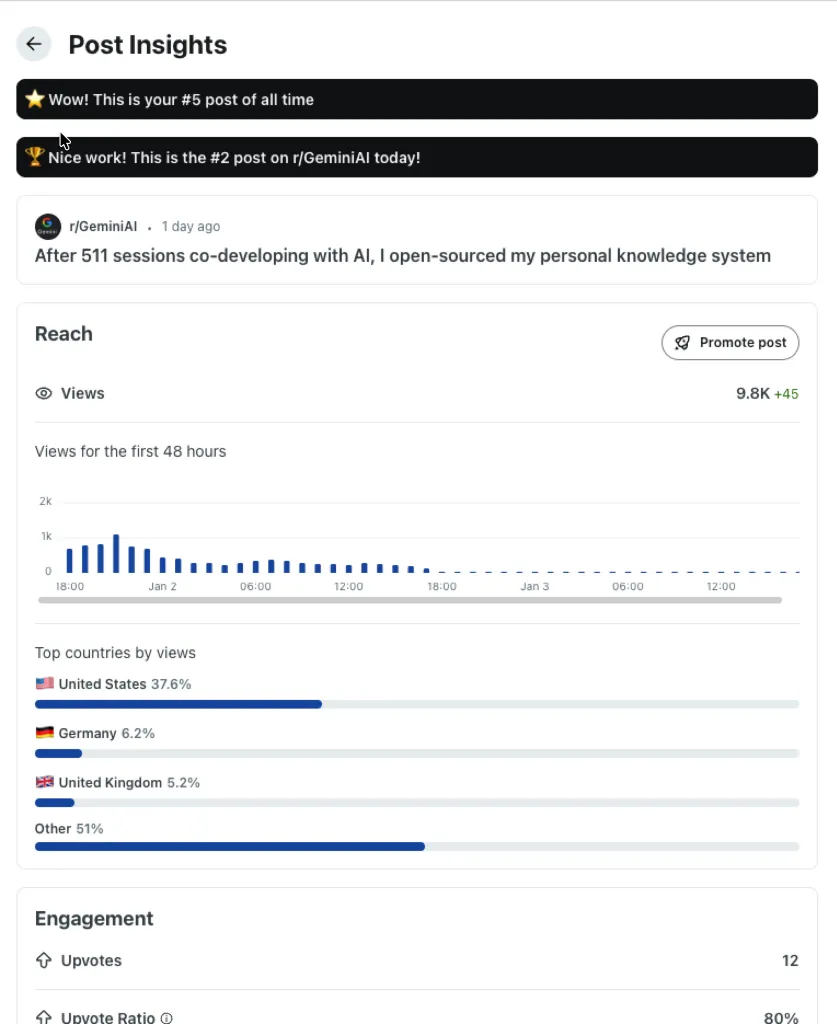This screenshot has width=837, height=1024.
Task: Click the info icon next to Upvote Ratio
Action: tap(166, 1017)
